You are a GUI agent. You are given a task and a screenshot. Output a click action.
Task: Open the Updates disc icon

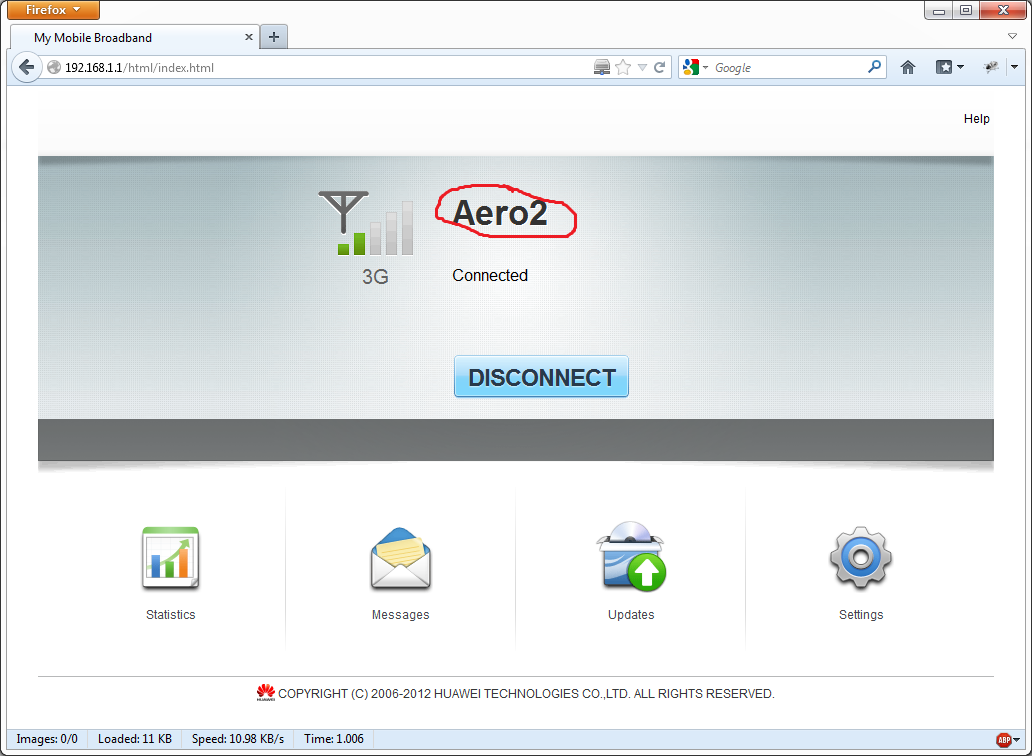pyautogui.click(x=631, y=556)
